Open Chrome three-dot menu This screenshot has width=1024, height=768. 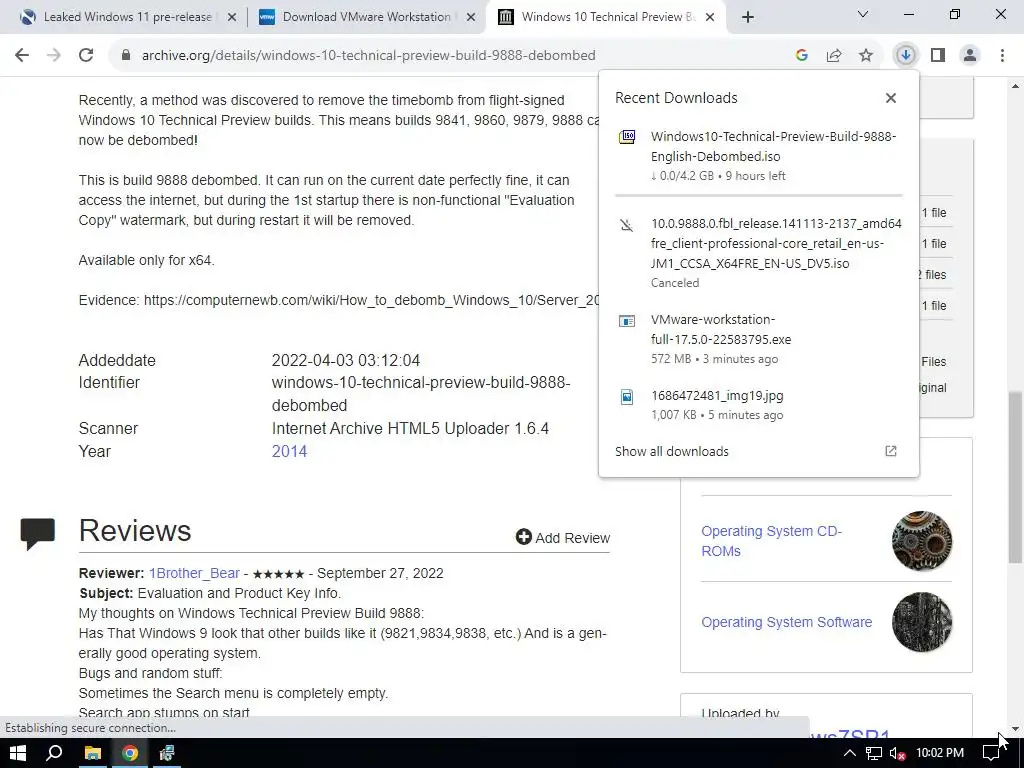pyautogui.click(x=1002, y=56)
